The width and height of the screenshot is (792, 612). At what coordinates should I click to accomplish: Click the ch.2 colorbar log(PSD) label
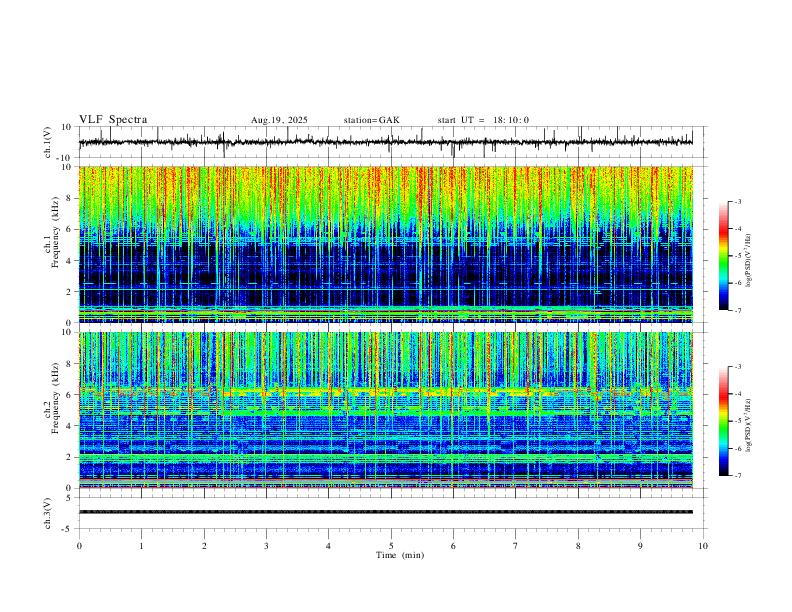click(x=749, y=425)
